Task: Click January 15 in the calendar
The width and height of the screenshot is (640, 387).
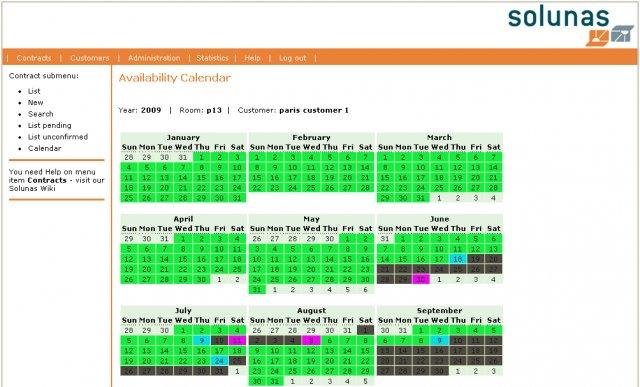Action: 202,178
